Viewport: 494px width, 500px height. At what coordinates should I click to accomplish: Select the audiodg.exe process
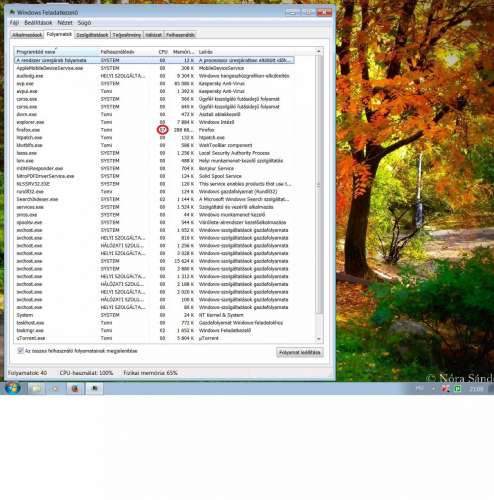click(154, 76)
